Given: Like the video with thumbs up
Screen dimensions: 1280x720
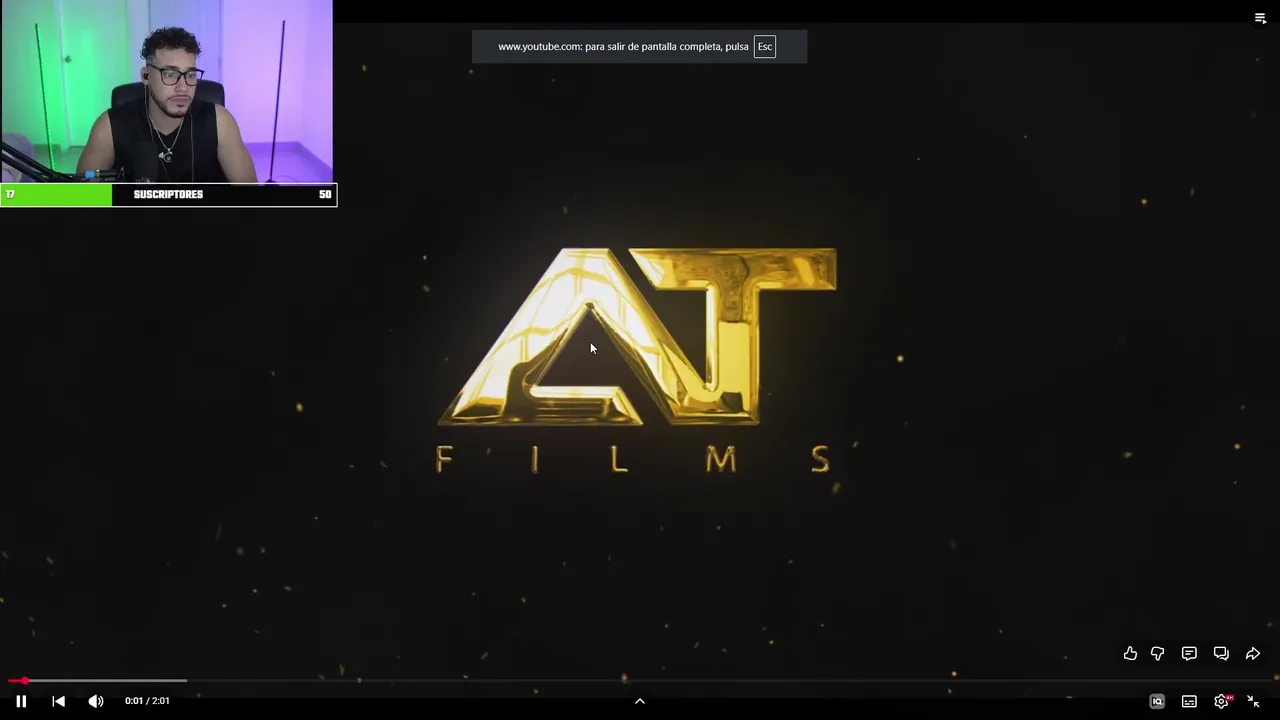Looking at the screenshot, I should [1130, 653].
